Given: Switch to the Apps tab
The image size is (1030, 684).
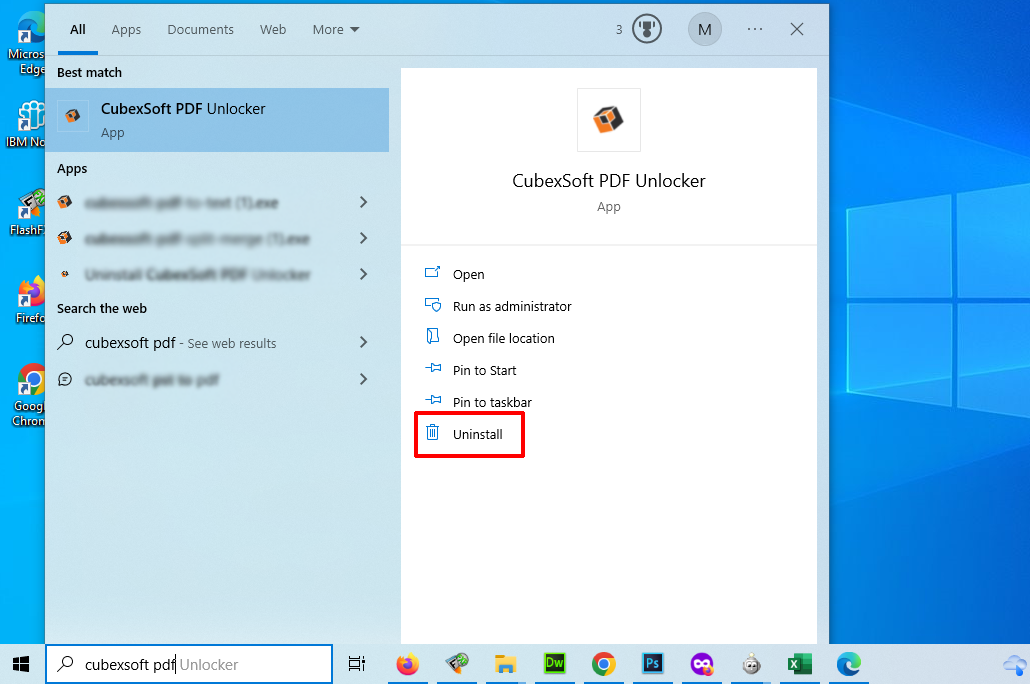Looking at the screenshot, I should point(126,30).
